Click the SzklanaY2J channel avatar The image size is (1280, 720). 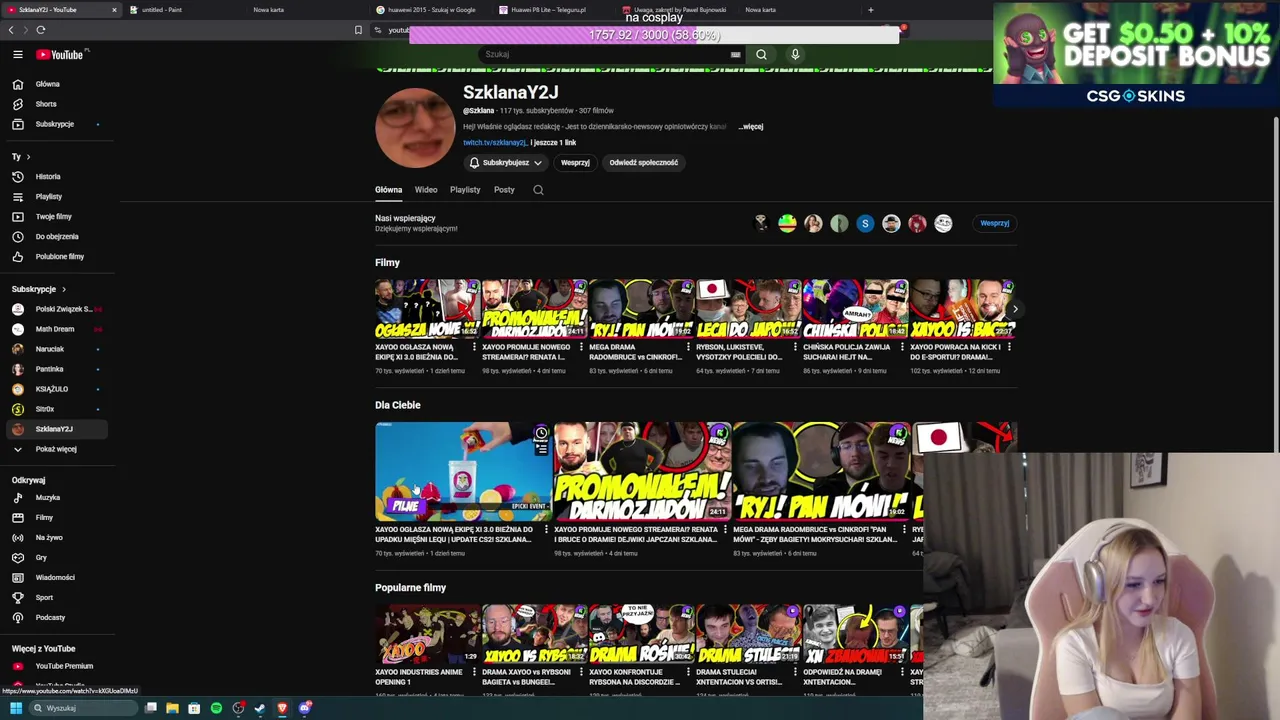[x=415, y=128]
